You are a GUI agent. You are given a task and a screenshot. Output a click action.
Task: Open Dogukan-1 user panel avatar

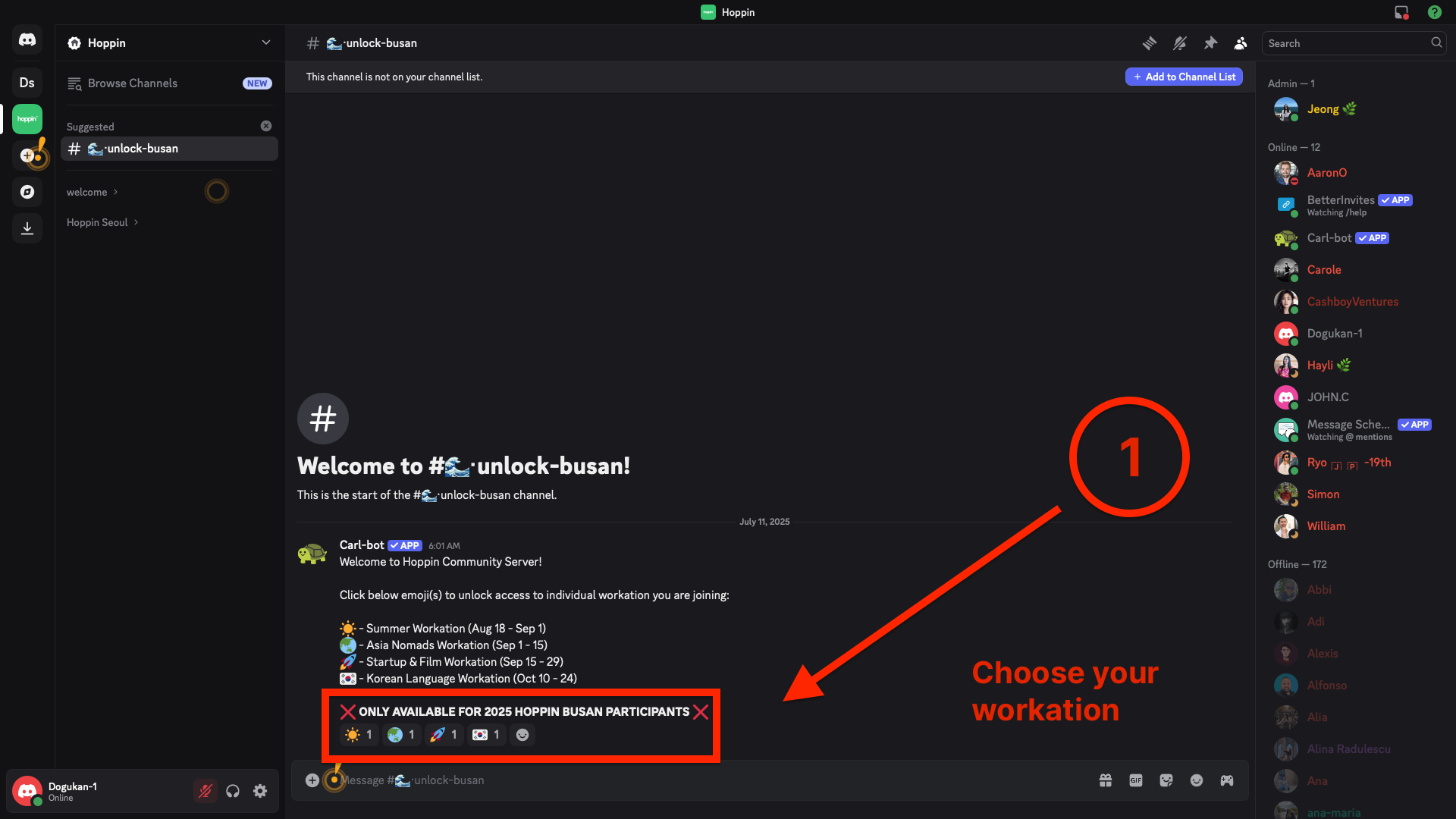point(27,791)
